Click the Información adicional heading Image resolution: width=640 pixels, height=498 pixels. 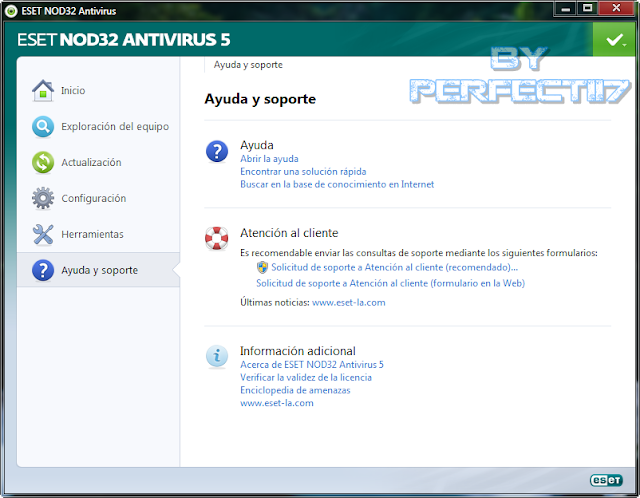[298, 351]
